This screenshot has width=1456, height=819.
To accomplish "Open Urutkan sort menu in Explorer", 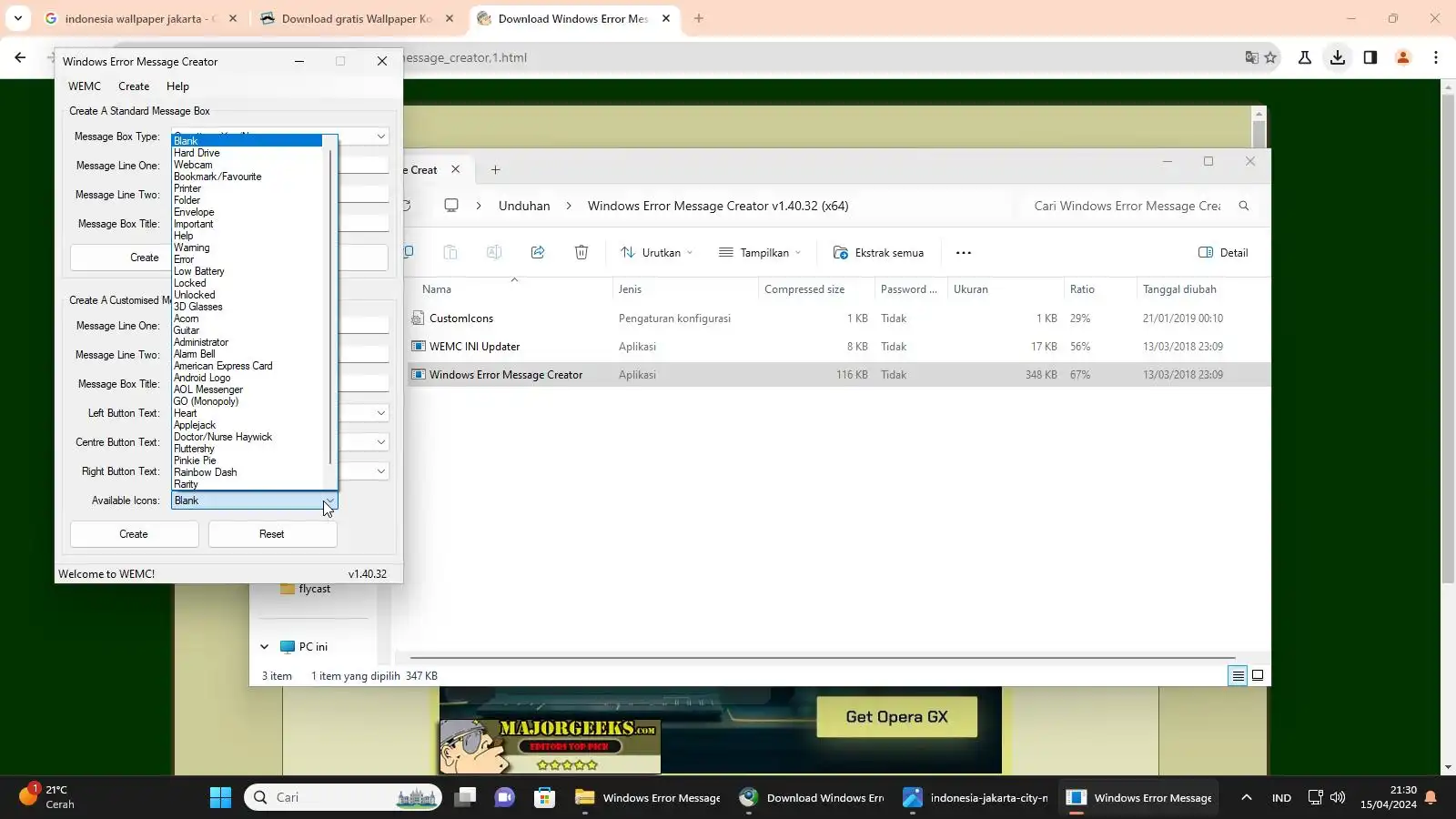I will [x=656, y=253].
